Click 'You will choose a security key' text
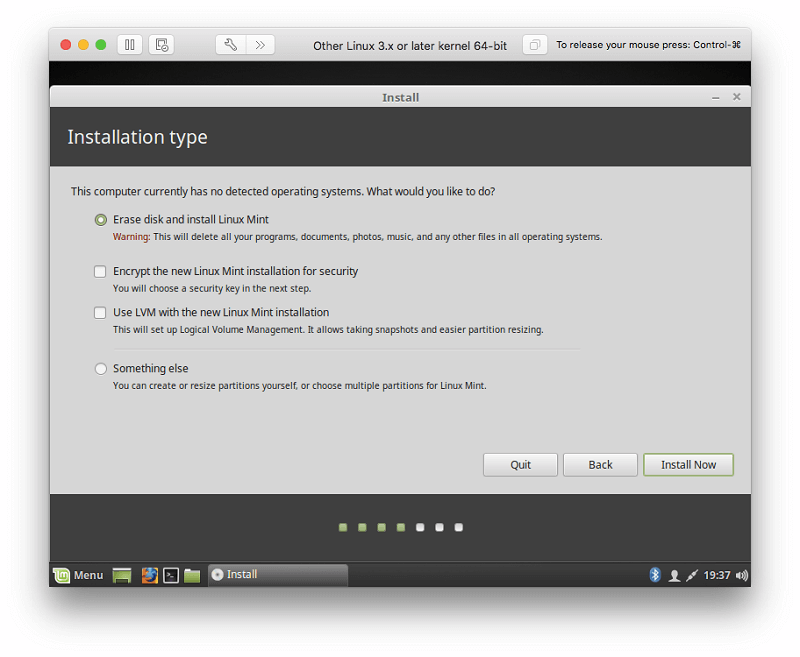This screenshot has width=800, height=657. coord(212,288)
